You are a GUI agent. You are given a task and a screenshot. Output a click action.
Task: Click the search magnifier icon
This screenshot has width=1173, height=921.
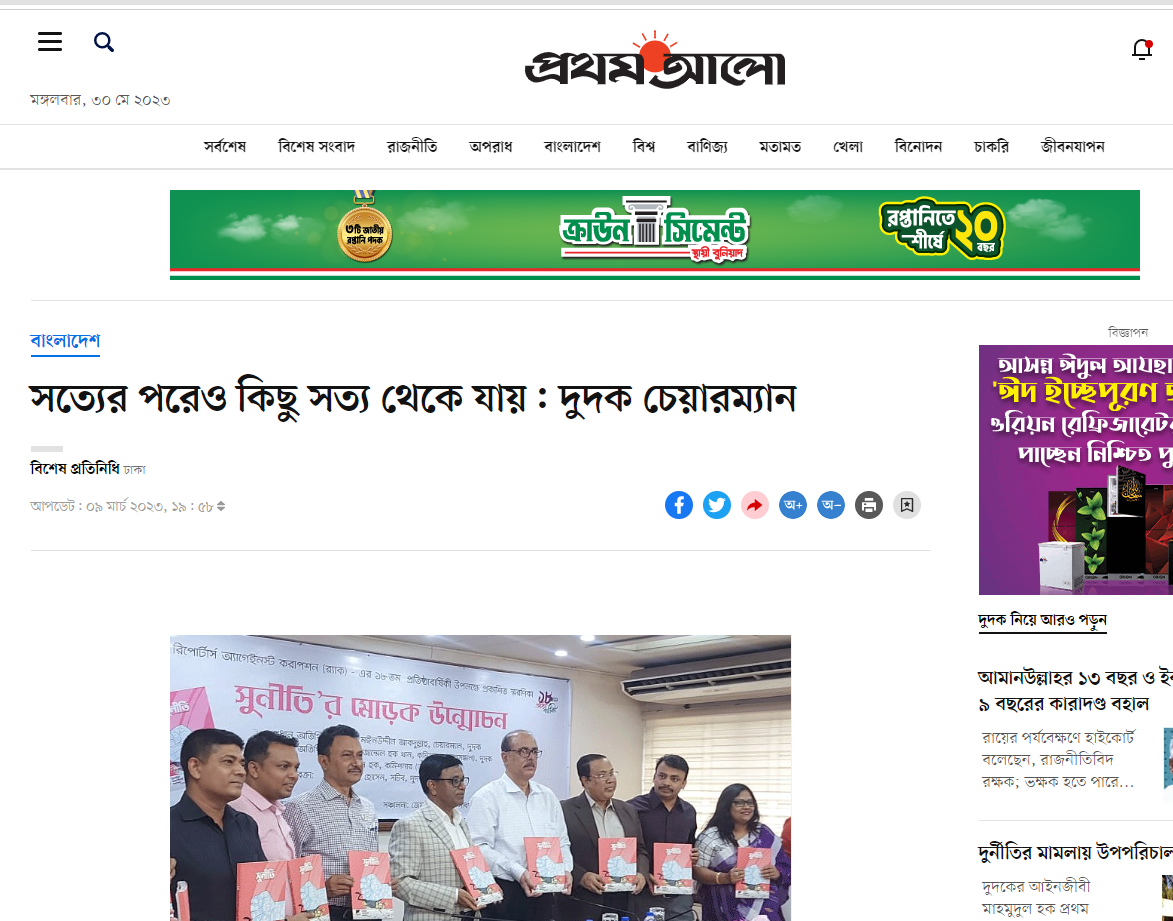click(x=104, y=42)
